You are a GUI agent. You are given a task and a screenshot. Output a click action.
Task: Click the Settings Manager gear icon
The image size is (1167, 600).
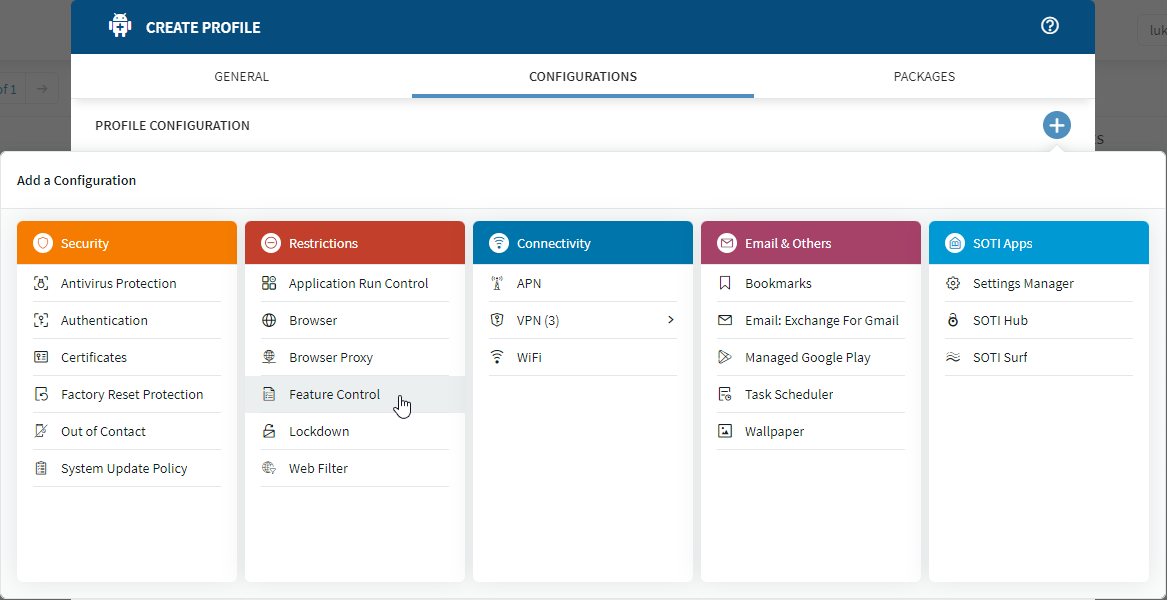[x=953, y=284]
